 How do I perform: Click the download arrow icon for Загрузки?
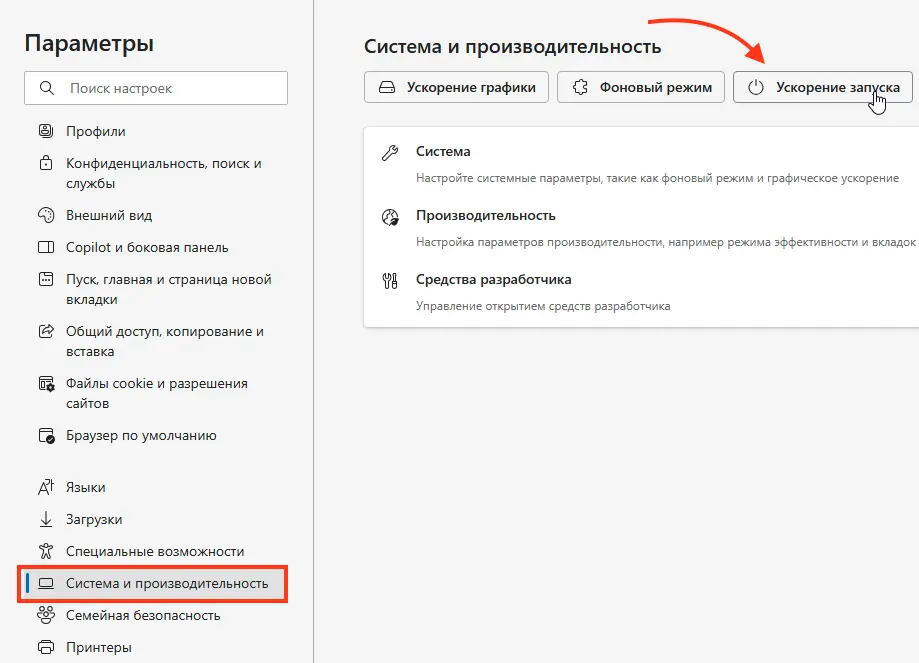coord(46,519)
